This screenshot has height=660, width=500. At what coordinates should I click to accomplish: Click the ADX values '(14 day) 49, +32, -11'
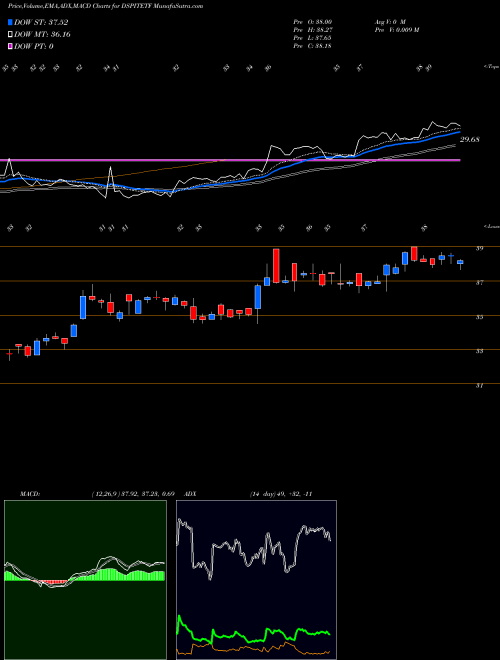(281, 493)
